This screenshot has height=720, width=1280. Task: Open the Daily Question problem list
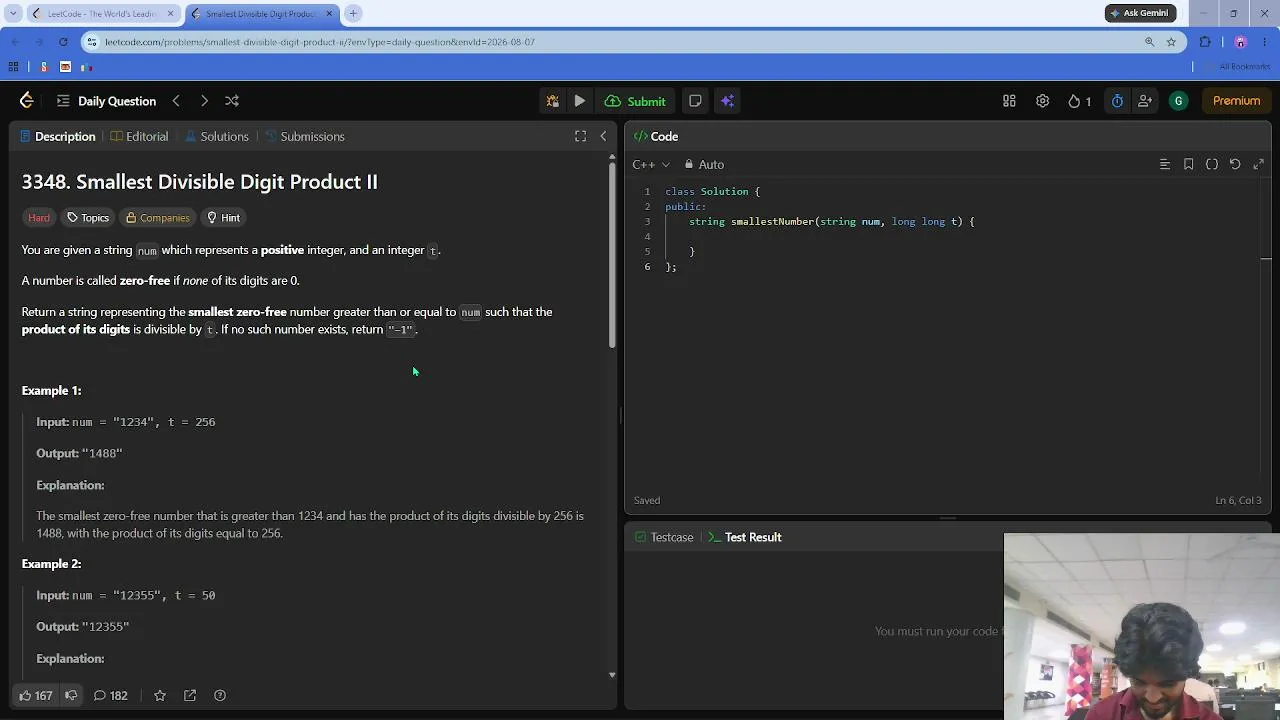pyautogui.click(x=107, y=101)
